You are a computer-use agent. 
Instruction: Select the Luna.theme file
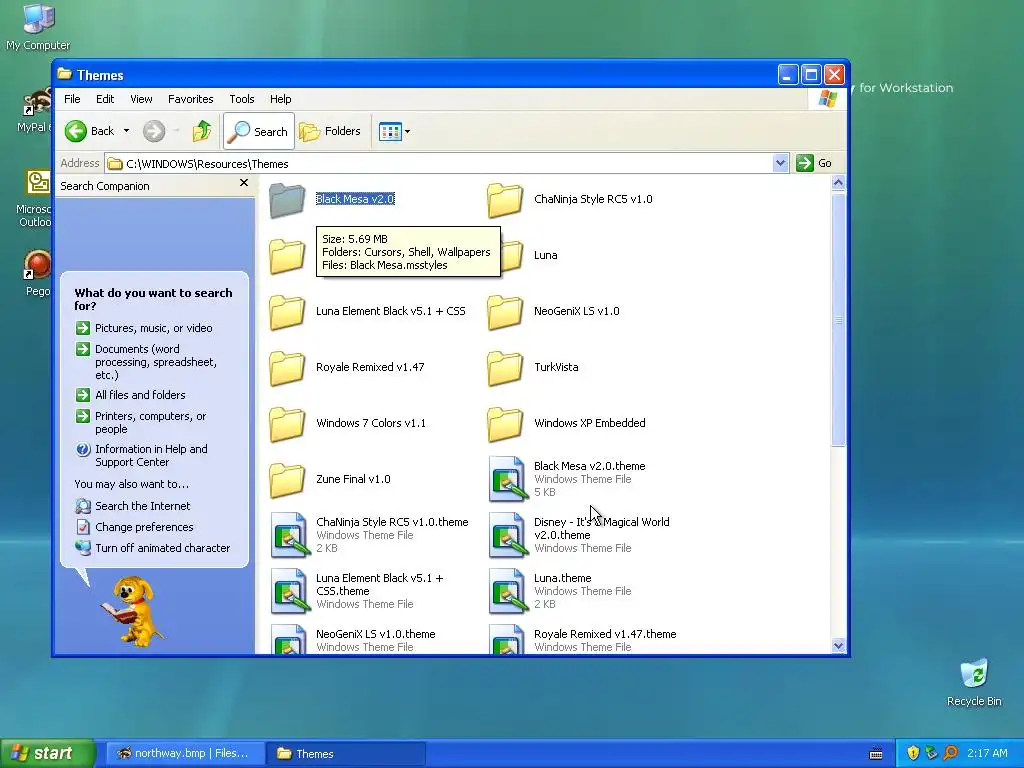(560, 591)
